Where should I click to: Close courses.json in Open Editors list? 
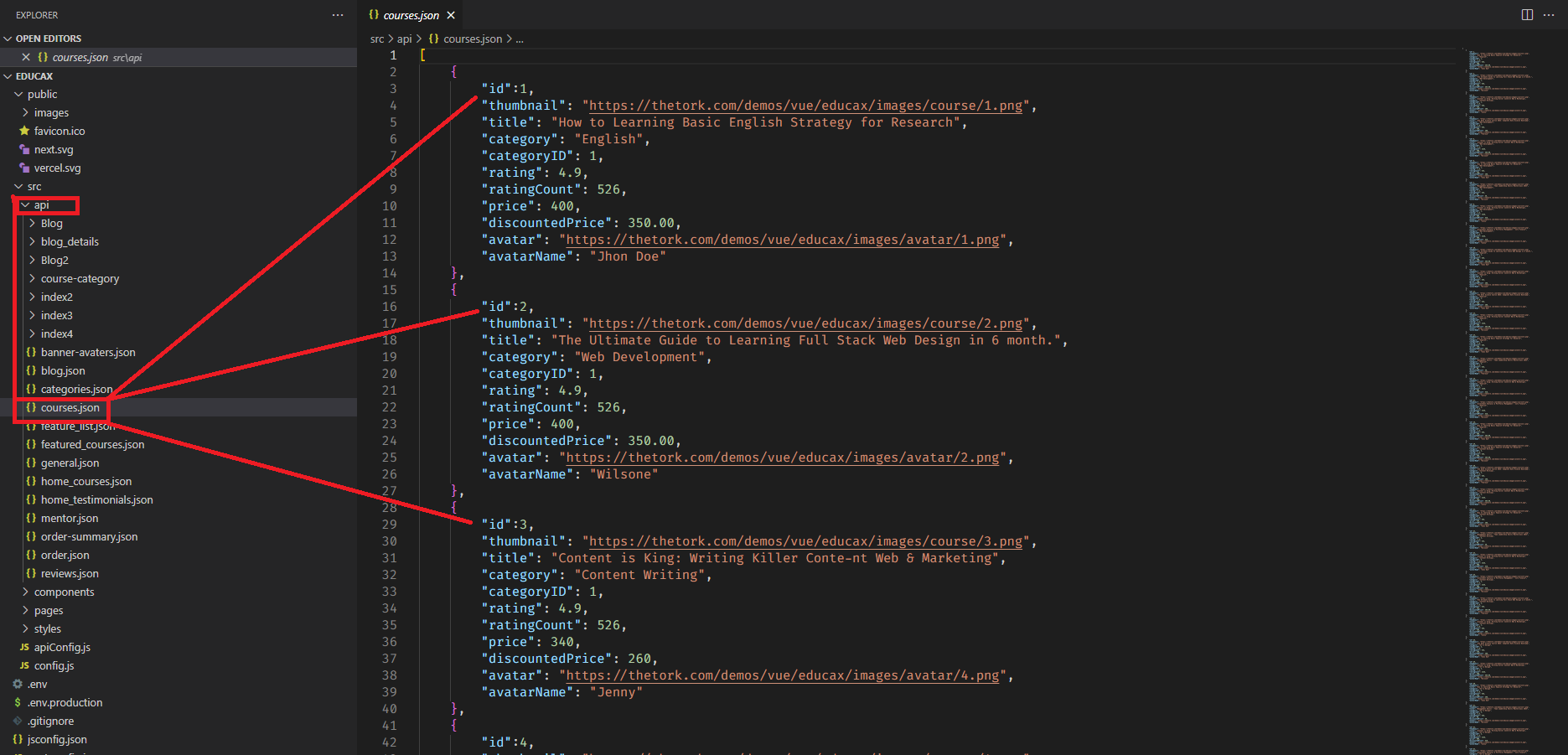[26, 57]
